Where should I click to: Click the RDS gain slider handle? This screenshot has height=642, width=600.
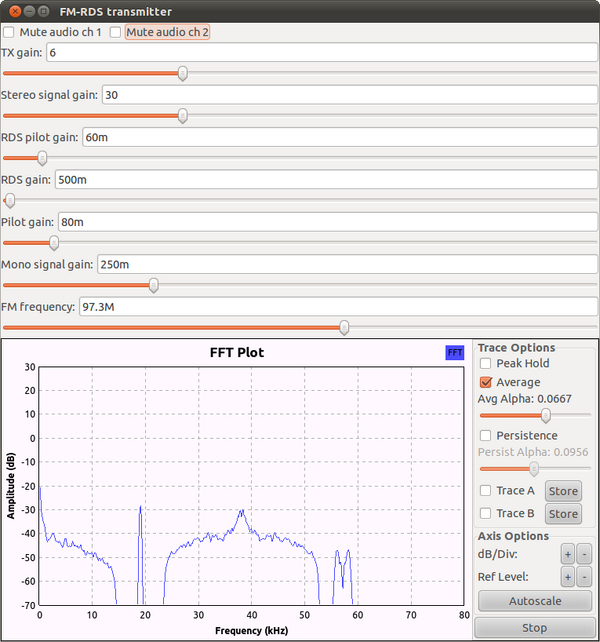pos(10,201)
